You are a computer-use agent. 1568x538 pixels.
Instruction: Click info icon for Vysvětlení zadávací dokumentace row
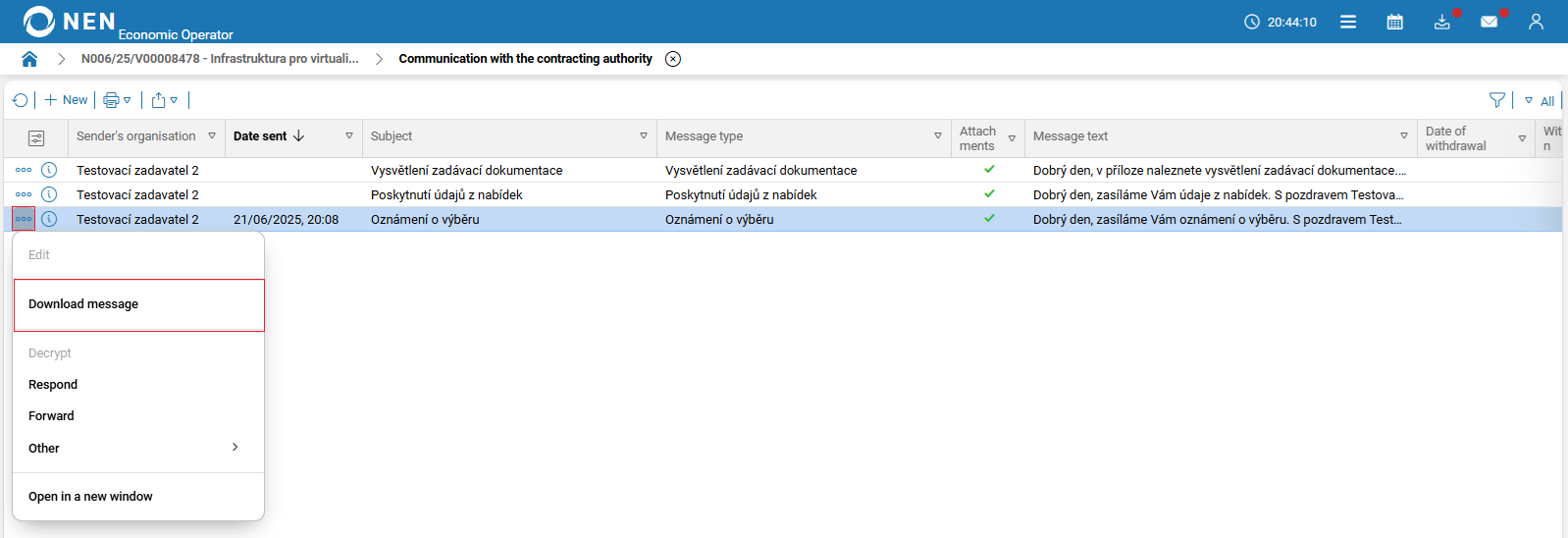click(49, 170)
